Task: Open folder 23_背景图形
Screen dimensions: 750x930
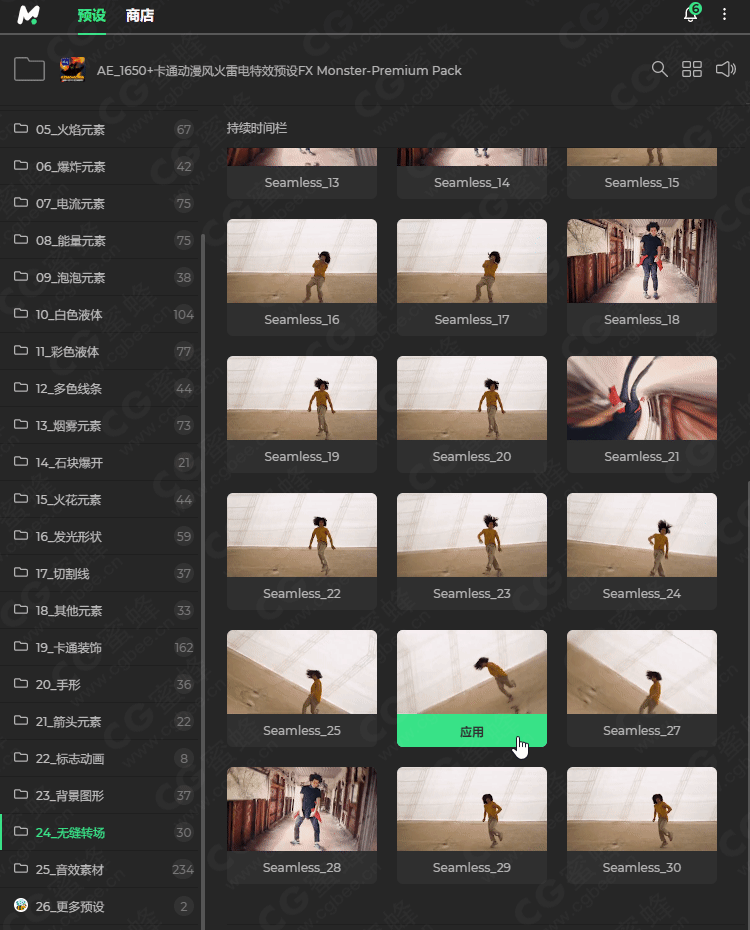Action: coord(100,795)
